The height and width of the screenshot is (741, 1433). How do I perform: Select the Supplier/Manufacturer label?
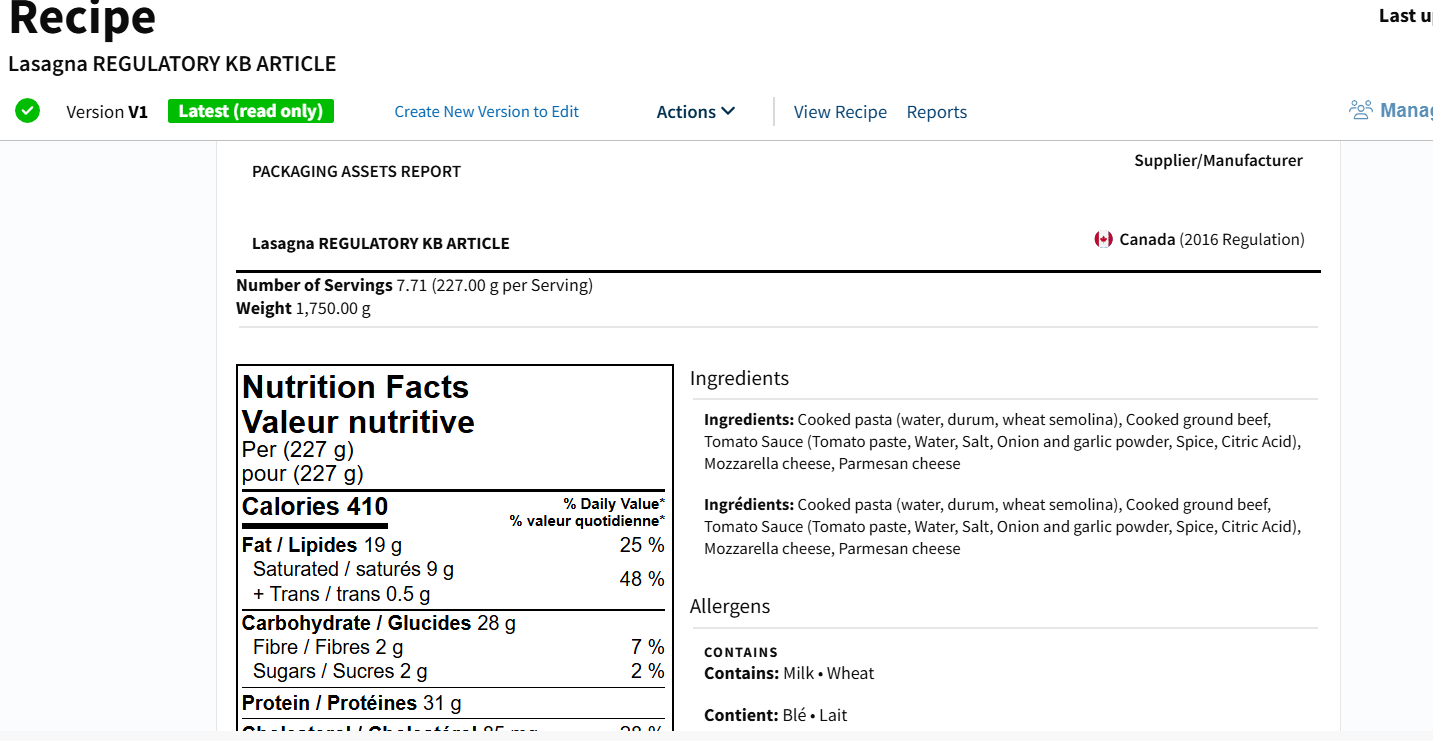pyautogui.click(x=1218, y=160)
